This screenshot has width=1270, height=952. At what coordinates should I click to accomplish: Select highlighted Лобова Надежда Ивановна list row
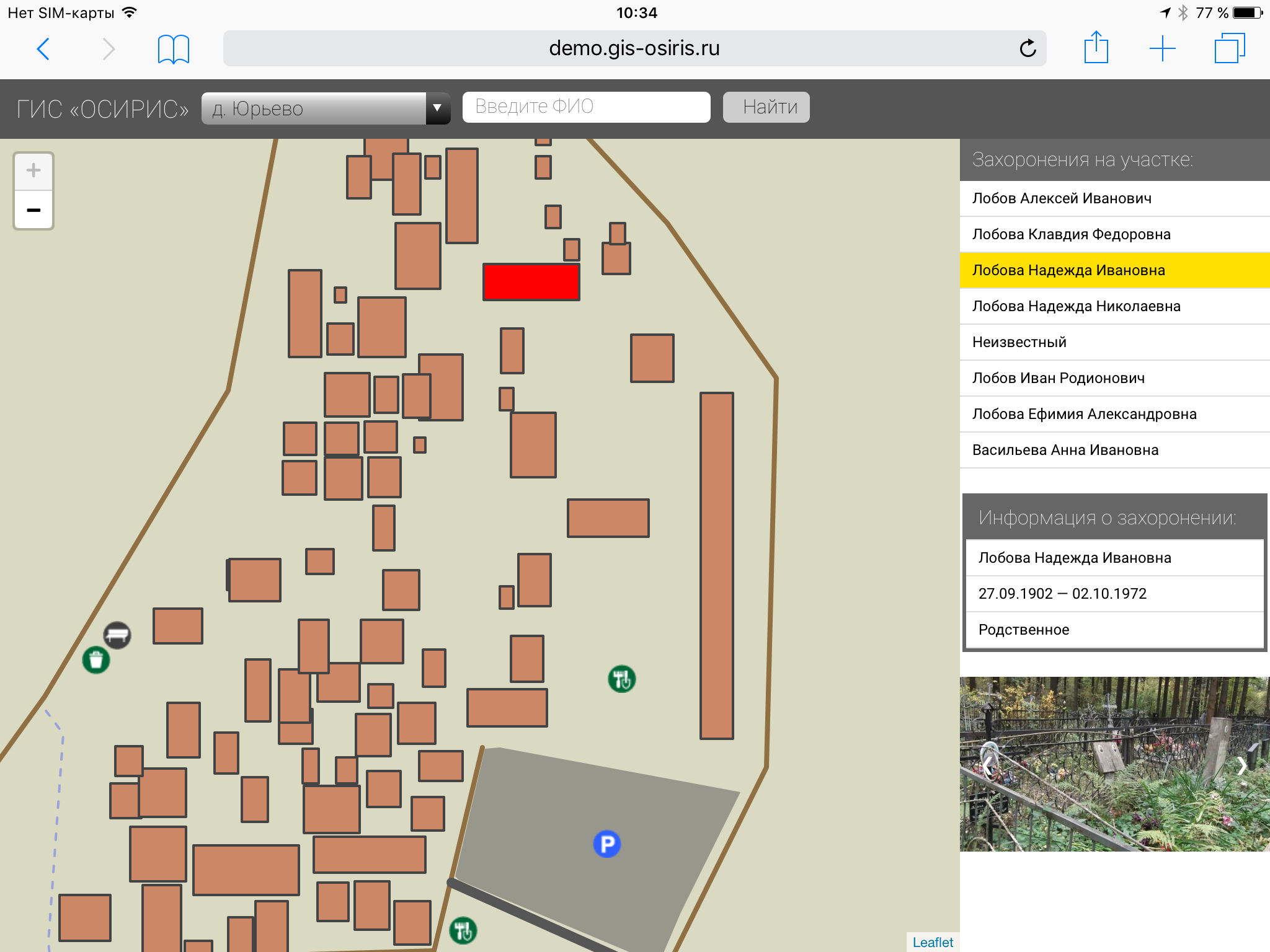pyautogui.click(x=1114, y=270)
